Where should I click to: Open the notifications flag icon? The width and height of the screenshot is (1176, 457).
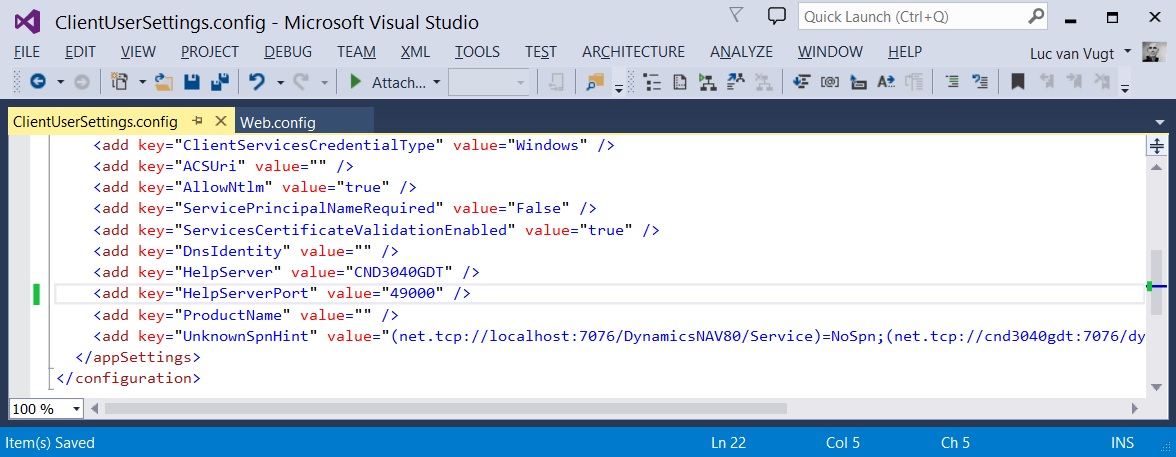click(x=736, y=16)
